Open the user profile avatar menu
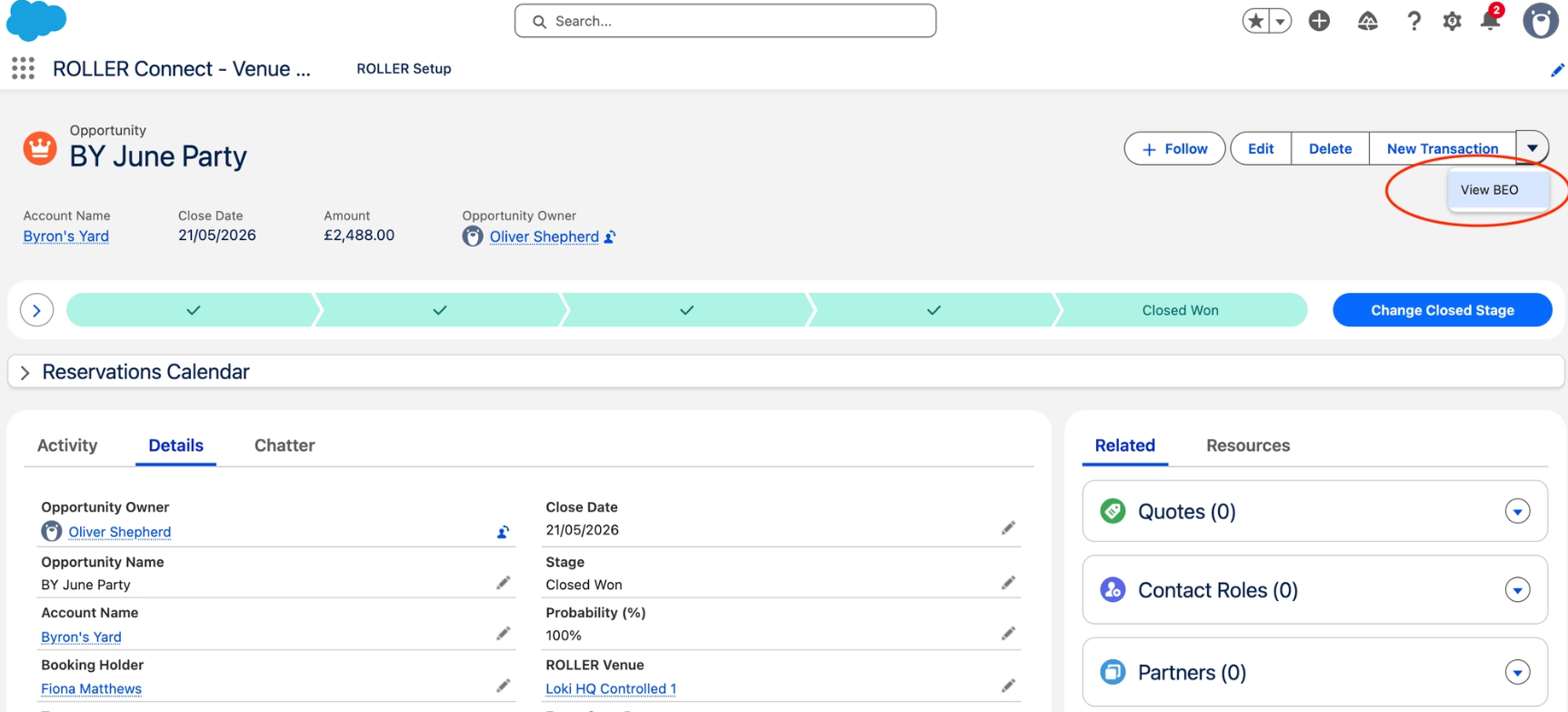Image resolution: width=1568 pixels, height=712 pixels. [x=1541, y=21]
